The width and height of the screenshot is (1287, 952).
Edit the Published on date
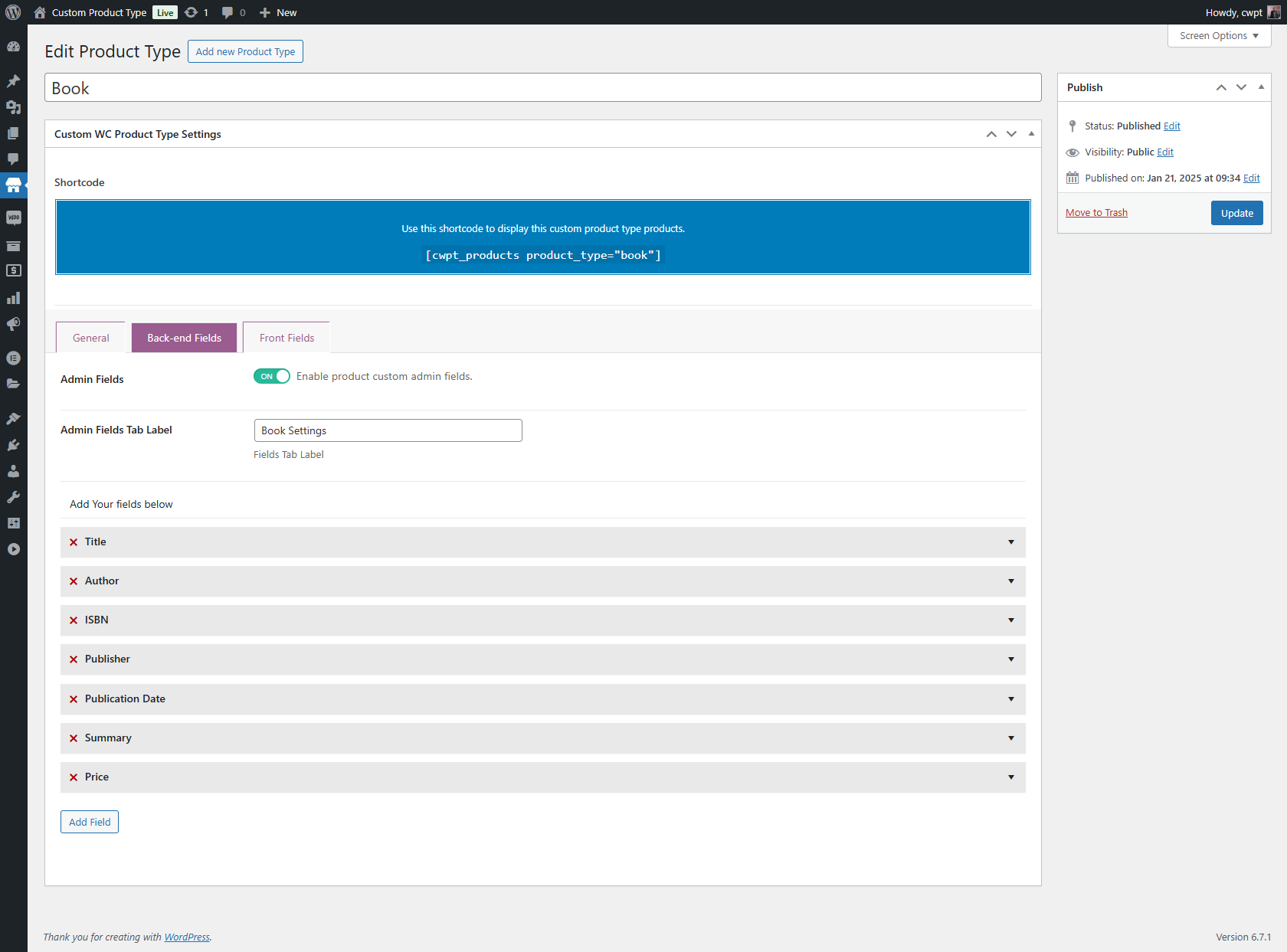[x=1251, y=178]
